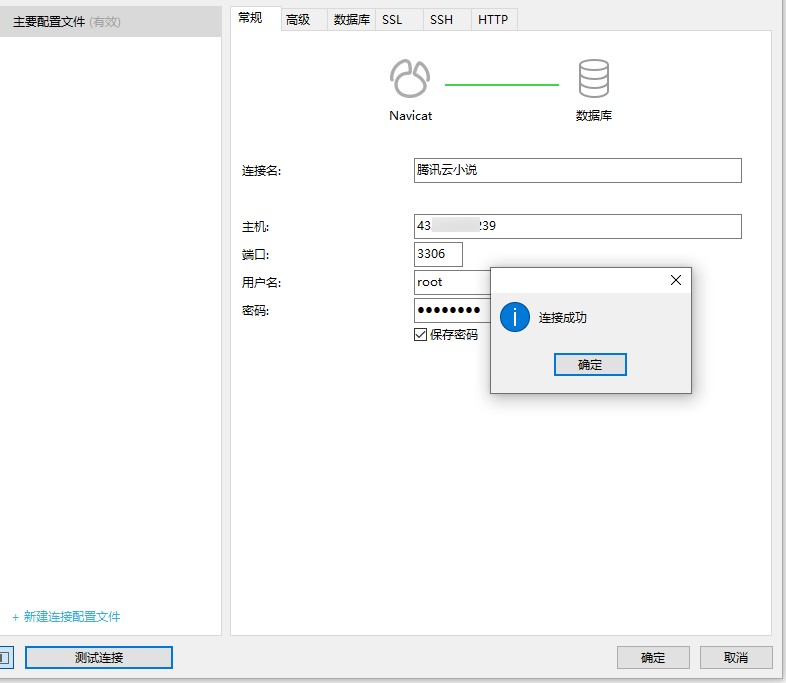Switch to the SSH tab
Screen dimensions: 786x683
(447, 20)
